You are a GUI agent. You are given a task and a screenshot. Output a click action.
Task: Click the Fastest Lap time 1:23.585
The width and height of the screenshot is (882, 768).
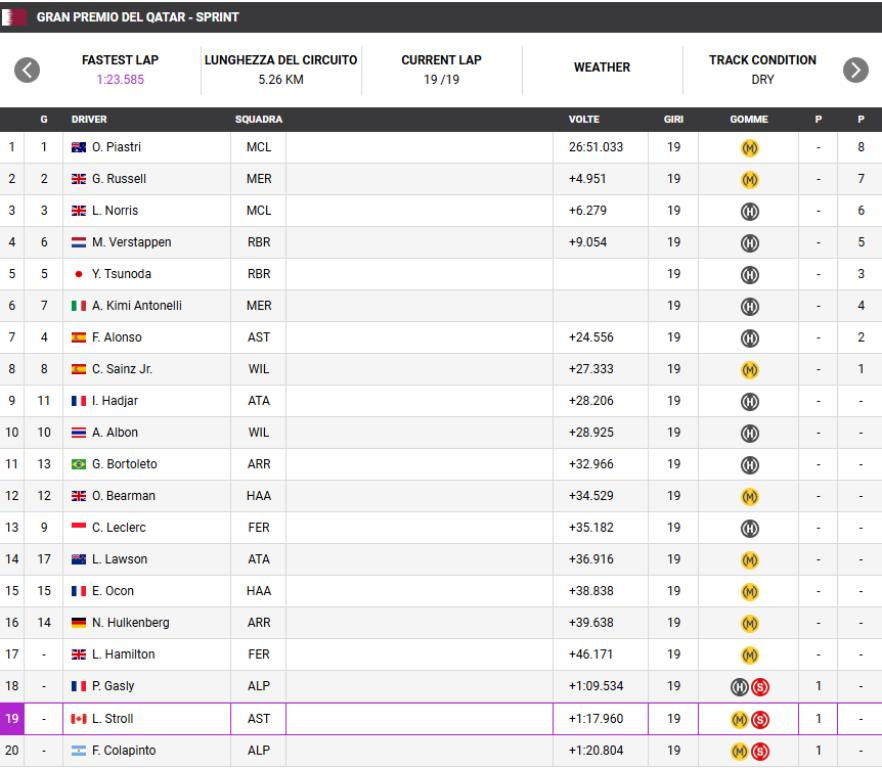coord(120,79)
